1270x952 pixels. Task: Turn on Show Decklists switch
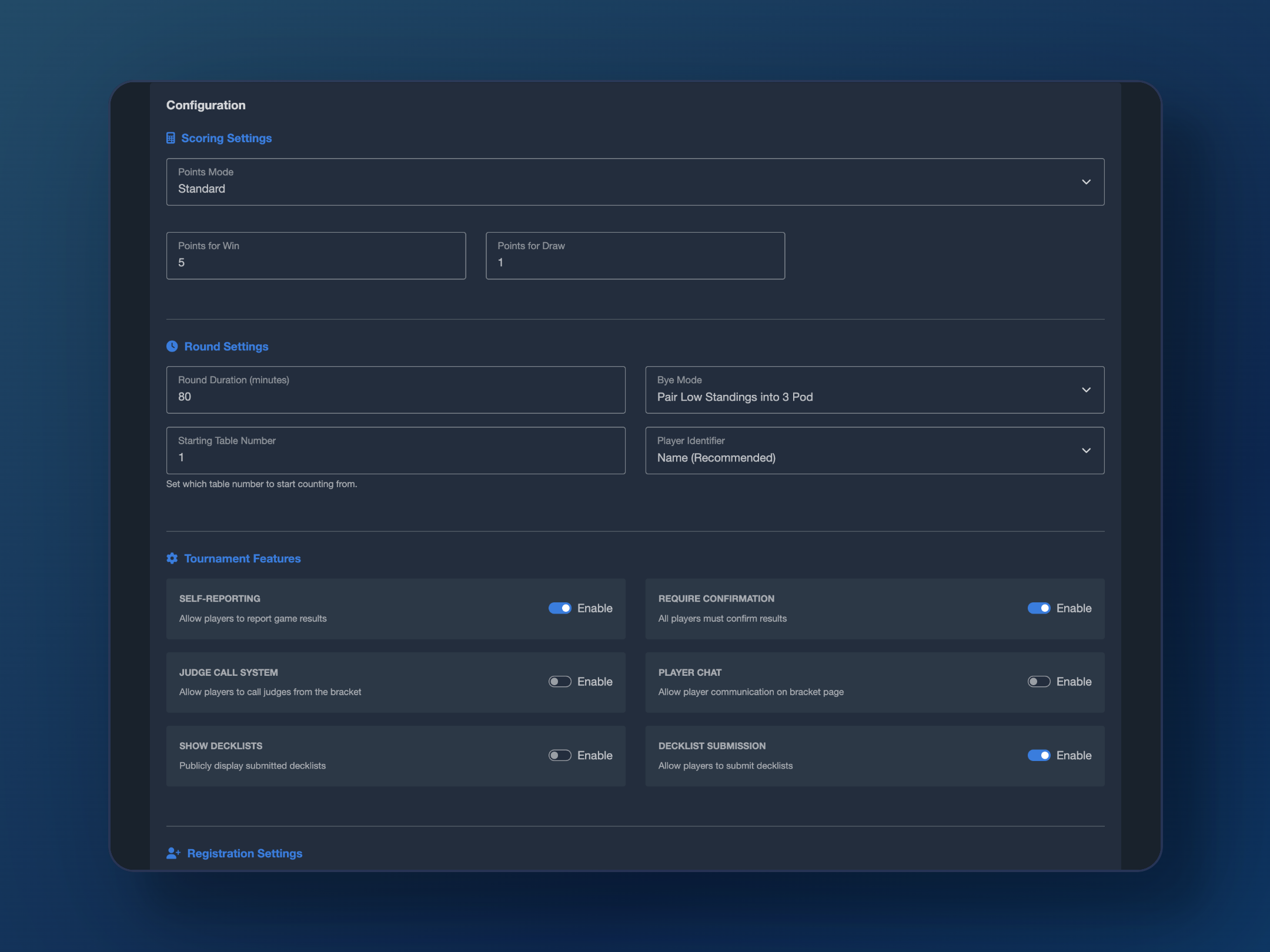click(x=560, y=755)
